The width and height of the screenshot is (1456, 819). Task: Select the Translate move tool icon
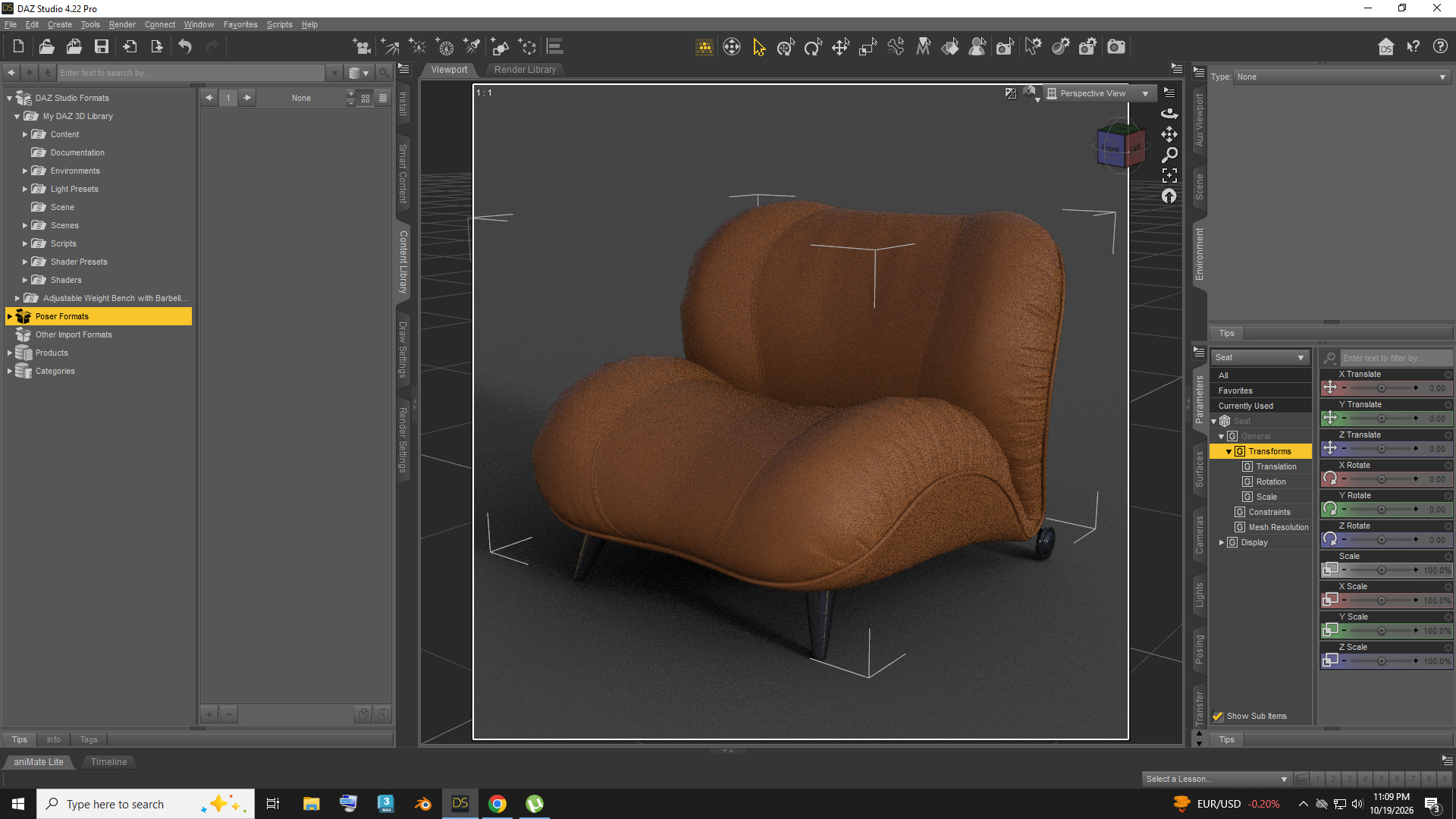point(840,47)
